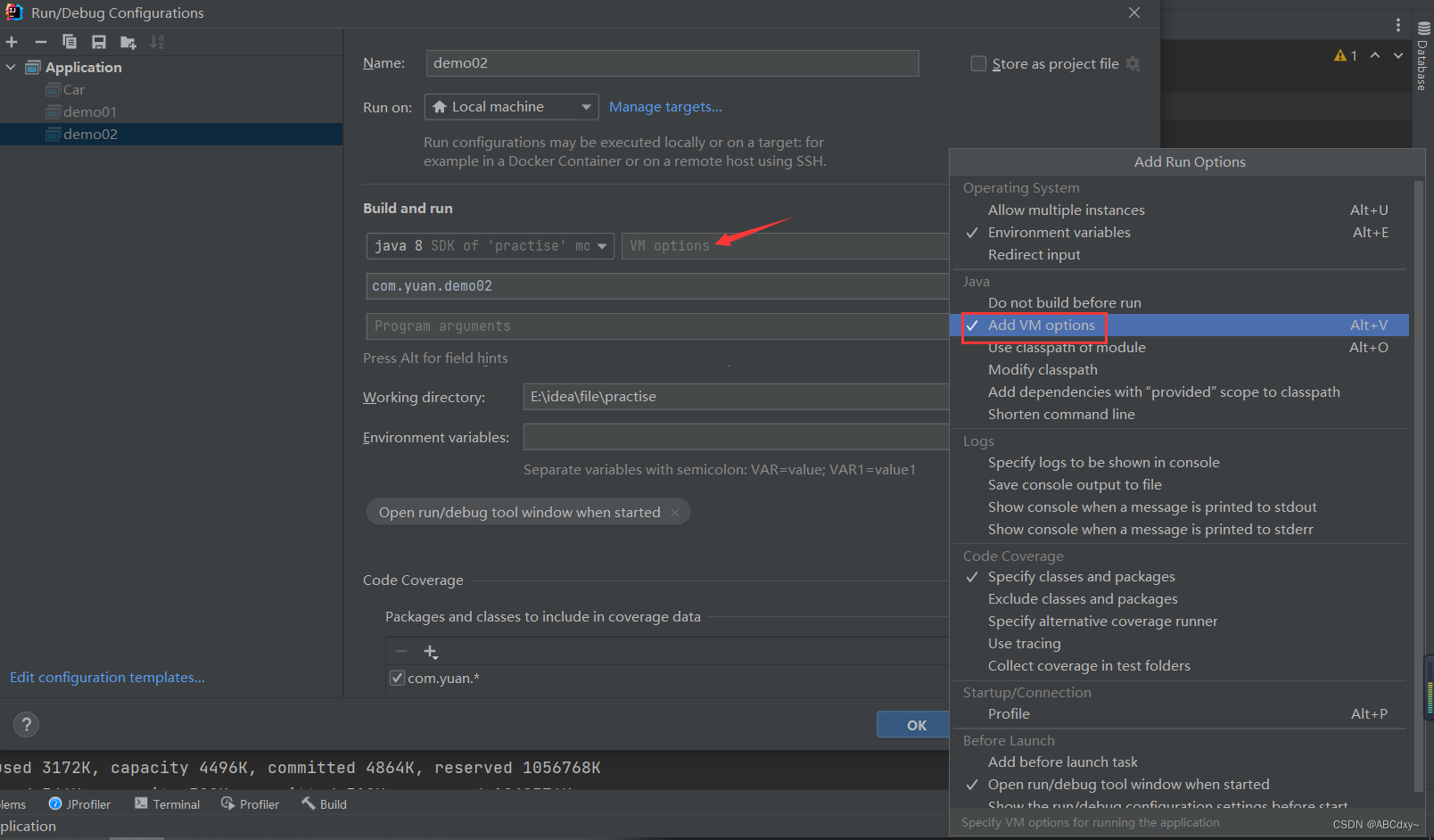Select the demo01 configuration
The height and width of the screenshot is (840, 1434).
pyautogui.click(x=89, y=111)
